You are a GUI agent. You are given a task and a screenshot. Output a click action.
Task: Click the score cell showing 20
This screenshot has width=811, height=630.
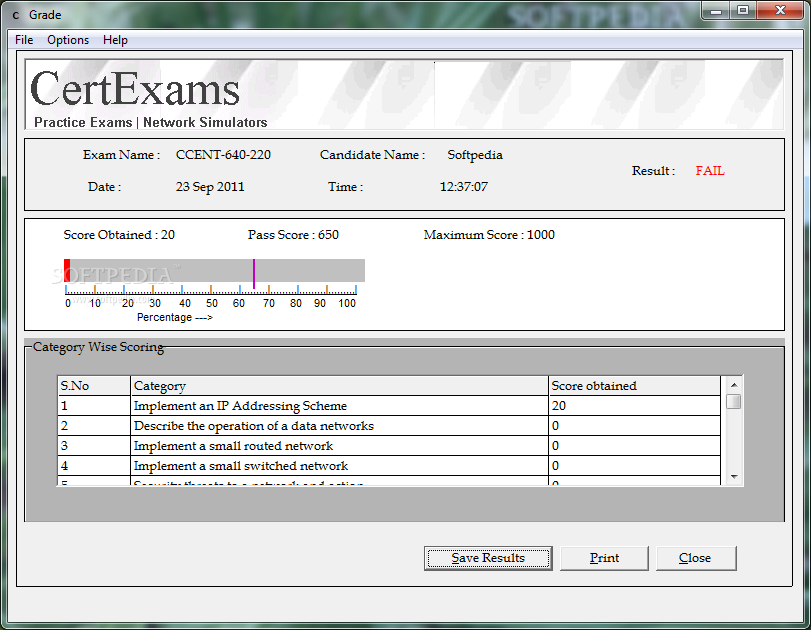(x=635, y=406)
